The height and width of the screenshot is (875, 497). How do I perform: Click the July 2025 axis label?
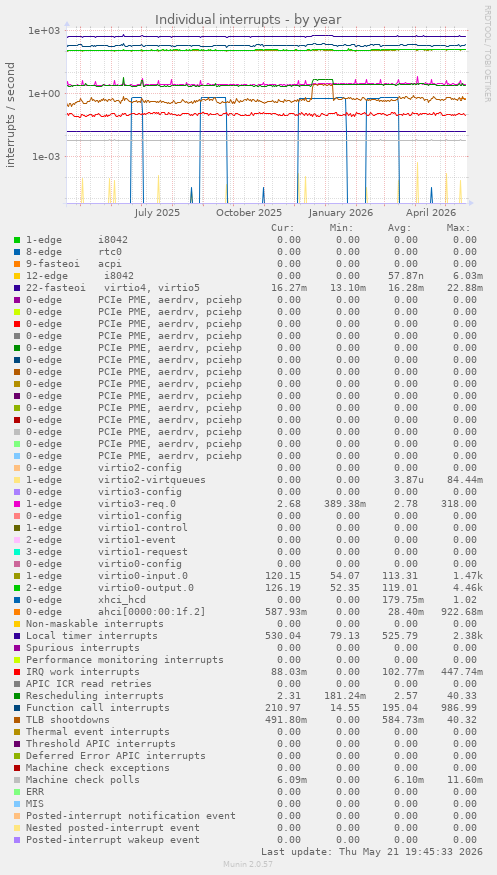pyautogui.click(x=157, y=213)
